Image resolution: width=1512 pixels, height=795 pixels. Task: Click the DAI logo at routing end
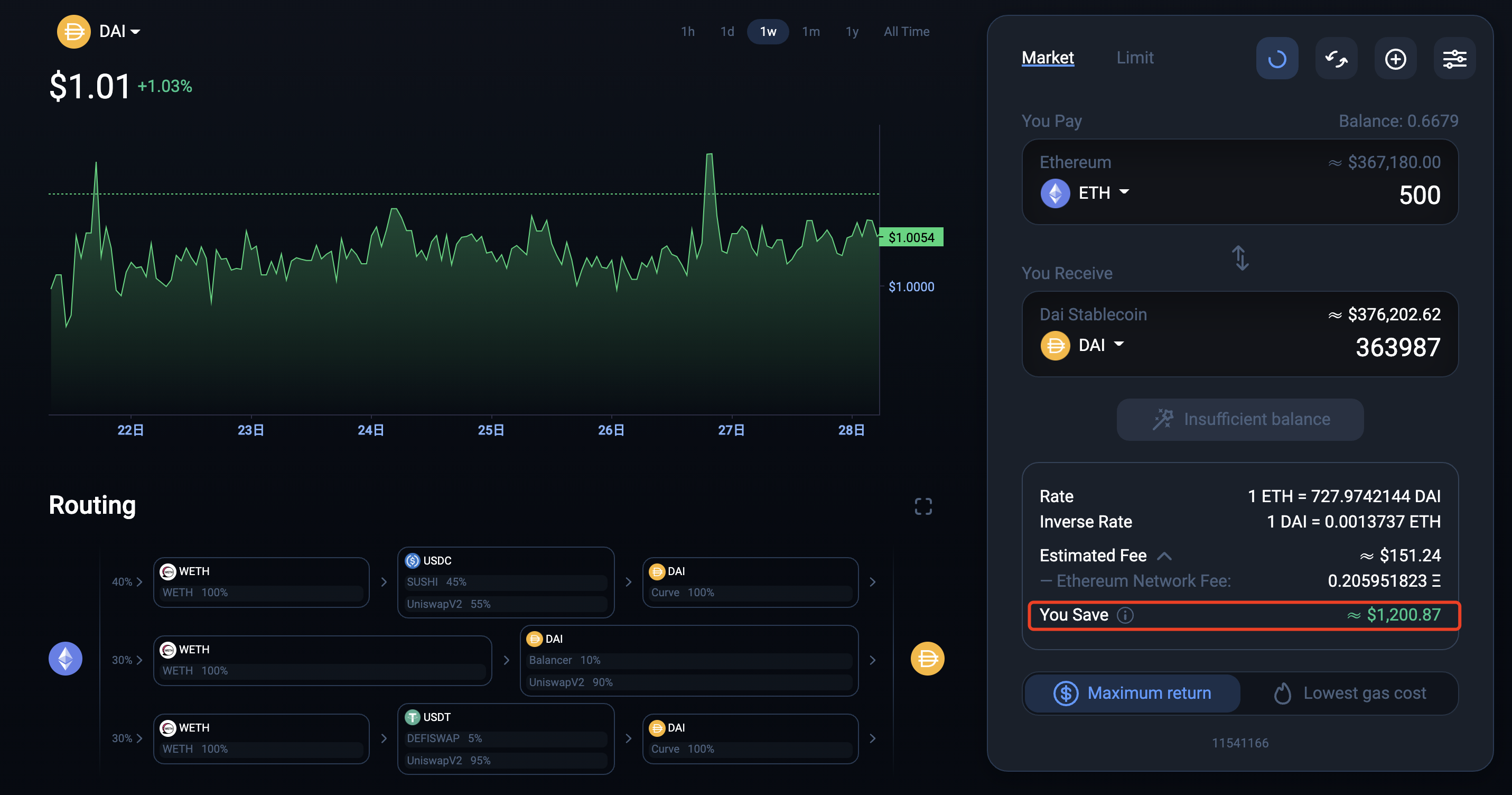[x=927, y=658]
